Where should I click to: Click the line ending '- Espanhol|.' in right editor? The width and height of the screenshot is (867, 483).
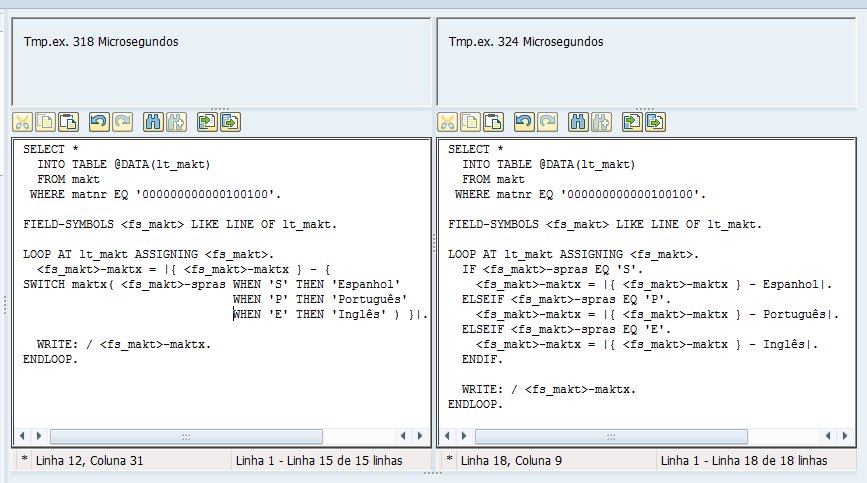[x=654, y=284]
